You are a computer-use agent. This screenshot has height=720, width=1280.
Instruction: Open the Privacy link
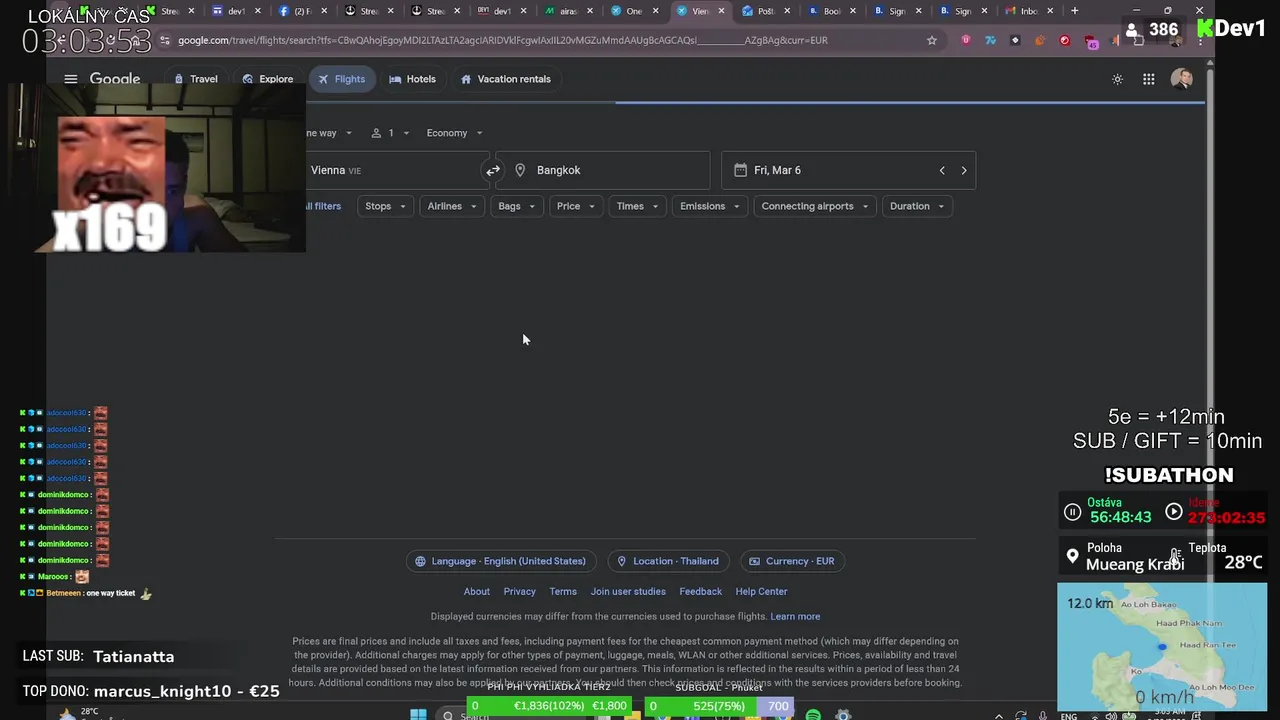tap(519, 591)
